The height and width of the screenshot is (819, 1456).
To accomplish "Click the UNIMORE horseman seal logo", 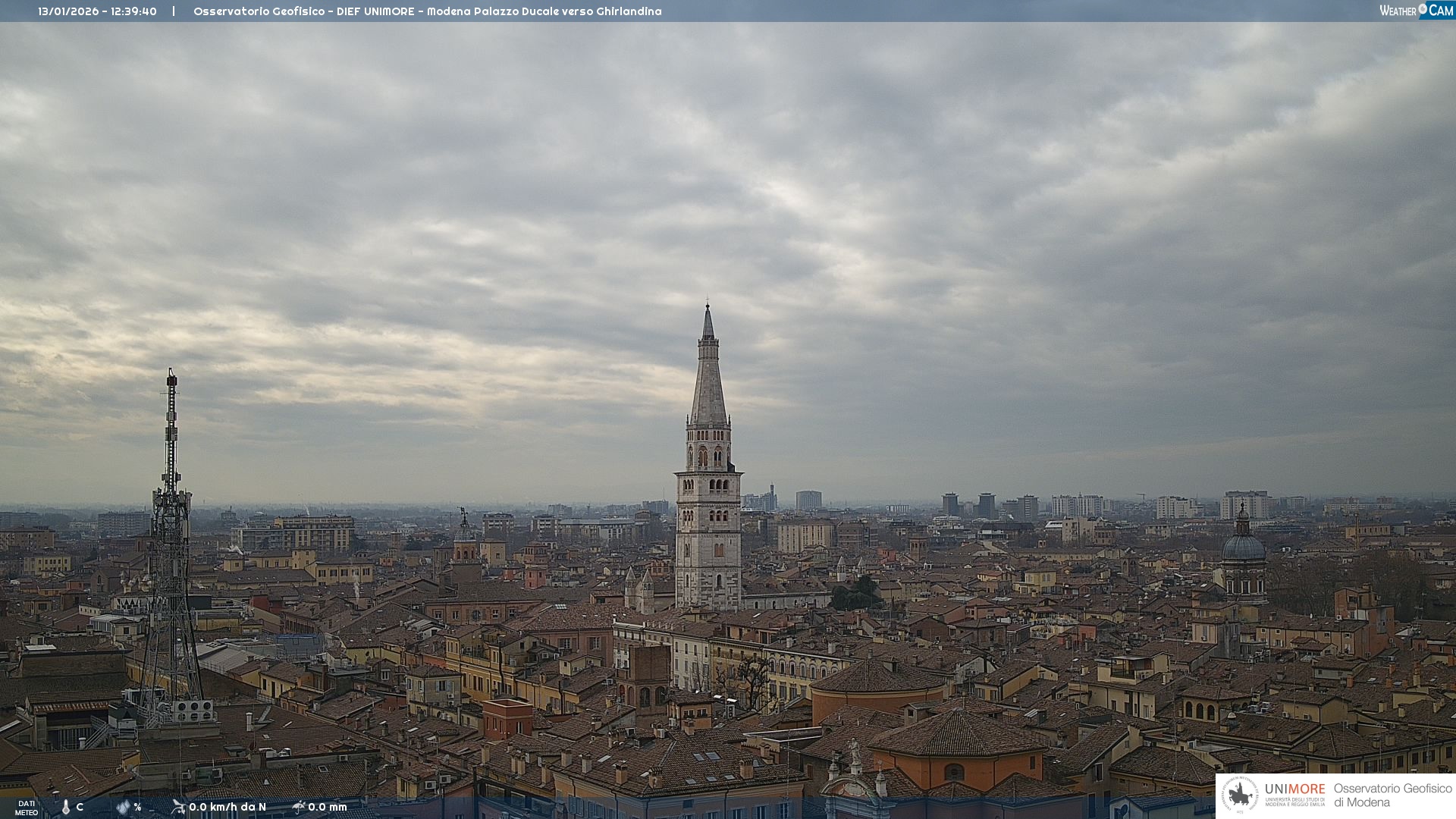I will coord(1240,795).
